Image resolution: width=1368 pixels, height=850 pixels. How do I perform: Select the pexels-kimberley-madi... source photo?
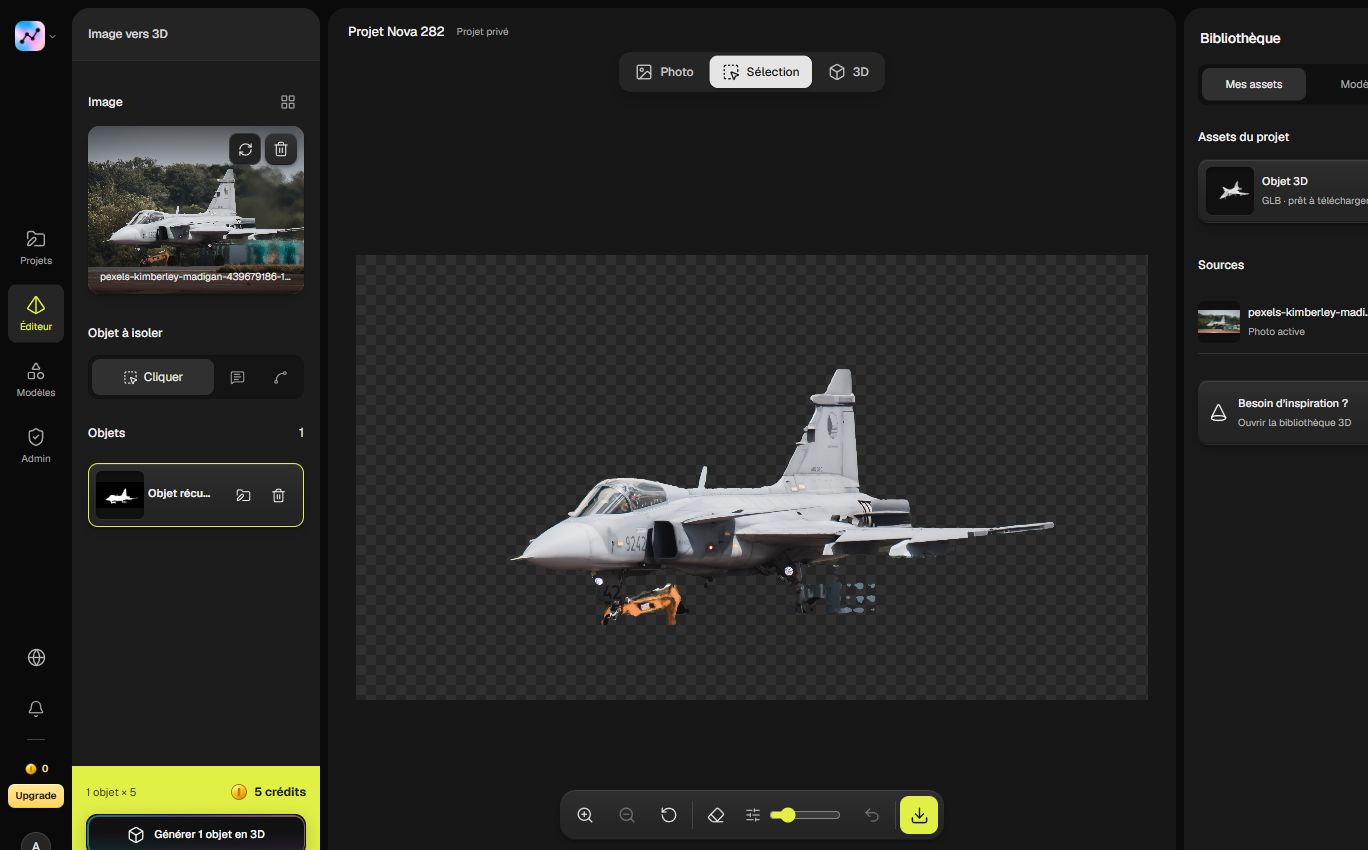pos(1283,321)
